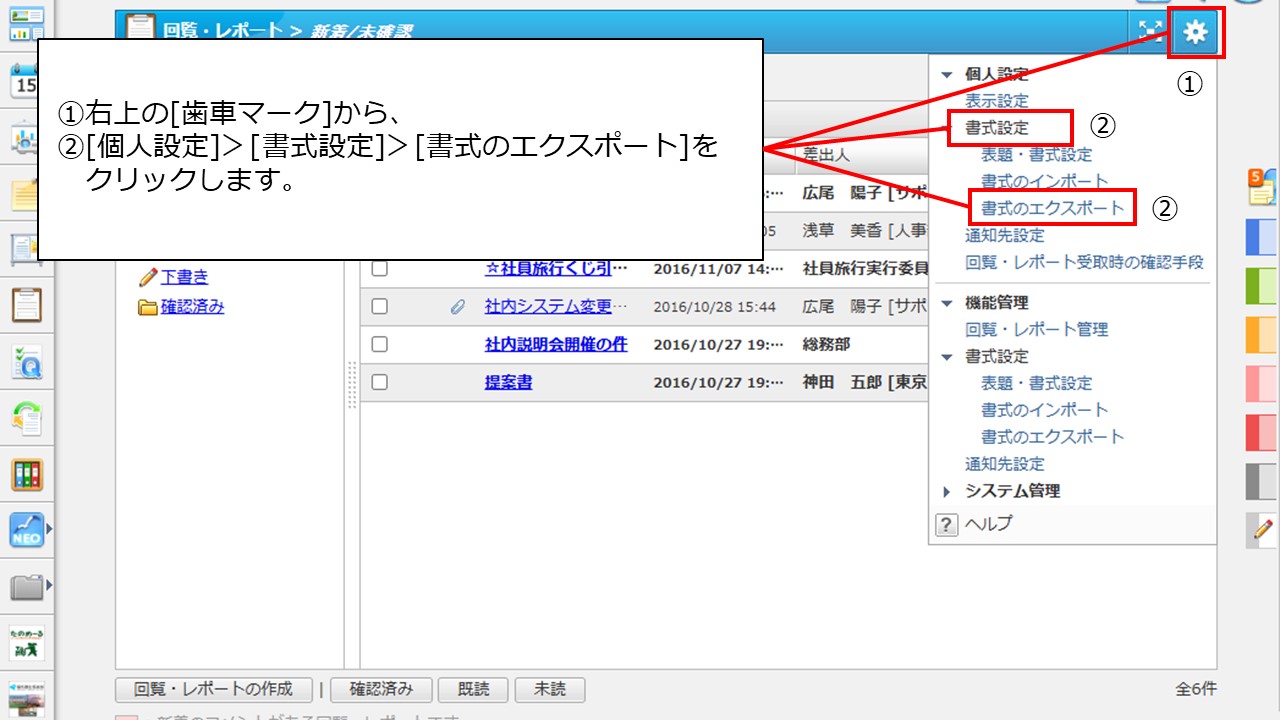
Task: Click the 回覧・レポートの作成 button
Action: click(x=214, y=689)
